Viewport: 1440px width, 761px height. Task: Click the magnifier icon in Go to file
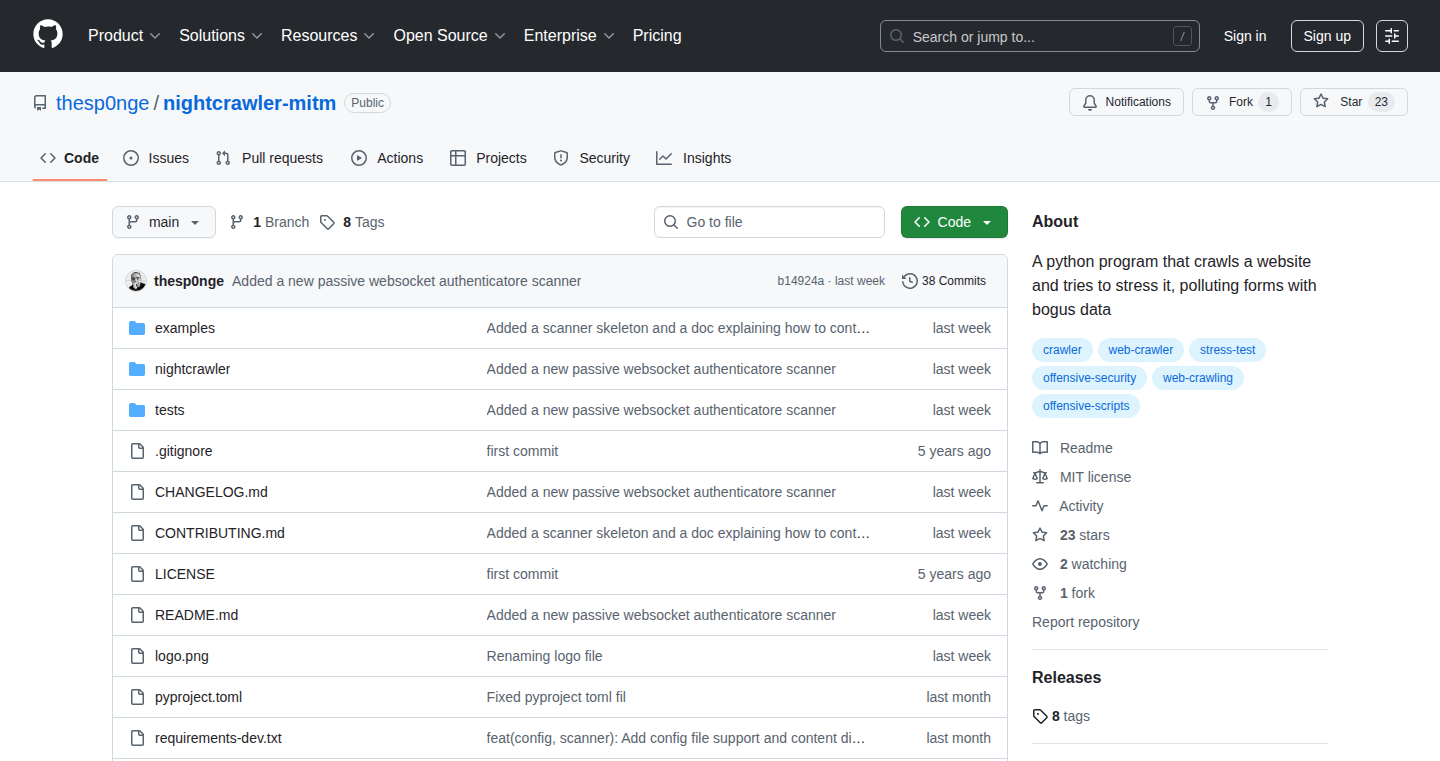click(x=671, y=222)
